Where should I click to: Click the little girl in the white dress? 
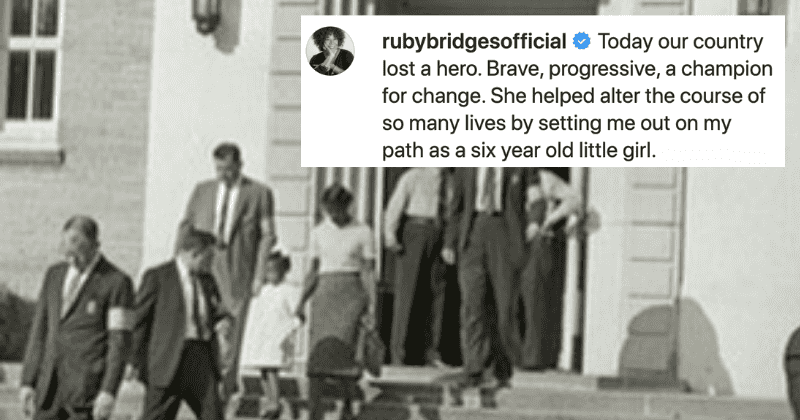(270, 327)
